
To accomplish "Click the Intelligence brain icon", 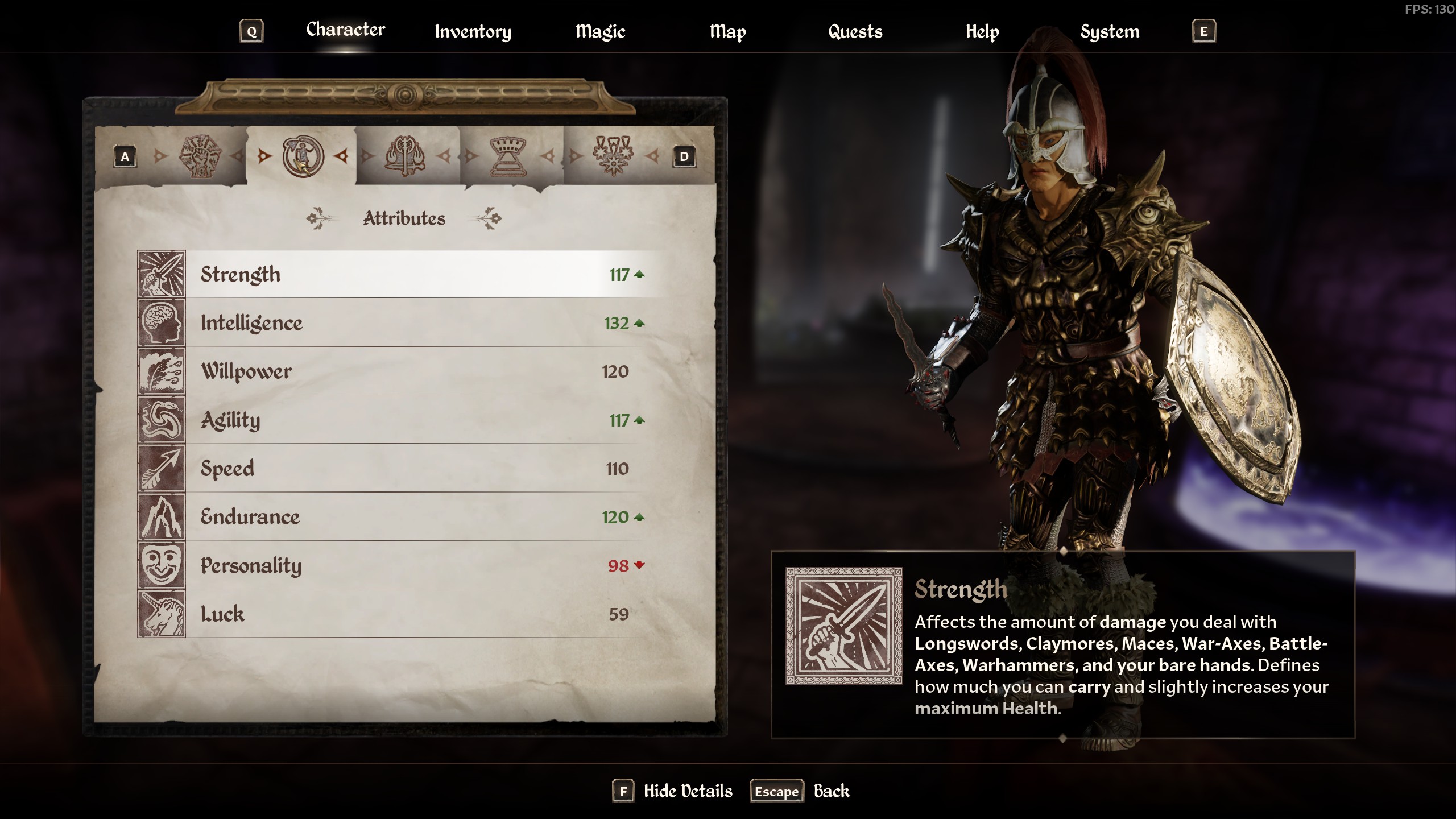I will 162,322.
